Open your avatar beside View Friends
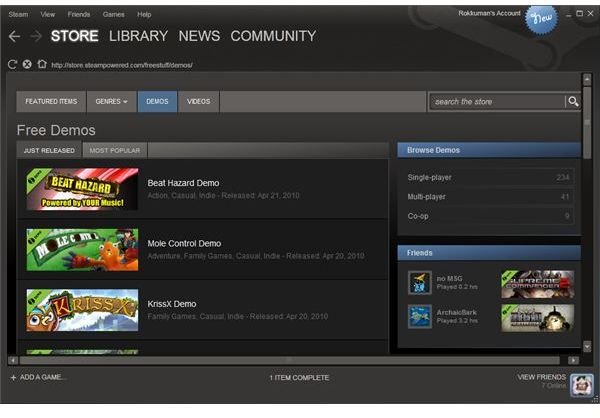600x418 pixels. point(582,385)
